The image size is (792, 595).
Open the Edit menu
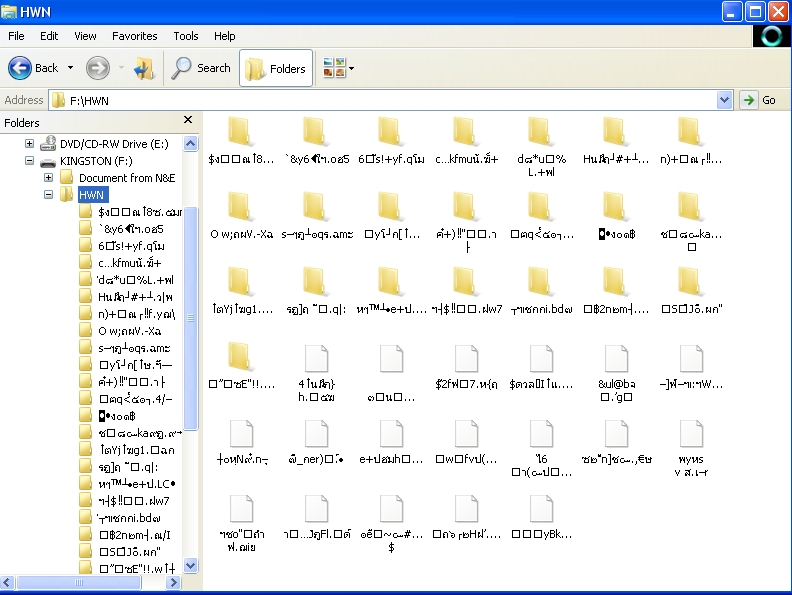tap(49, 36)
